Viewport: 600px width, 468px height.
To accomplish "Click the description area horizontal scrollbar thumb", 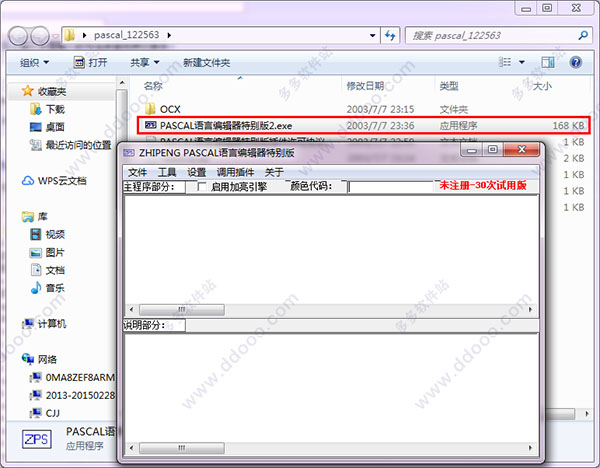I will pos(182,448).
